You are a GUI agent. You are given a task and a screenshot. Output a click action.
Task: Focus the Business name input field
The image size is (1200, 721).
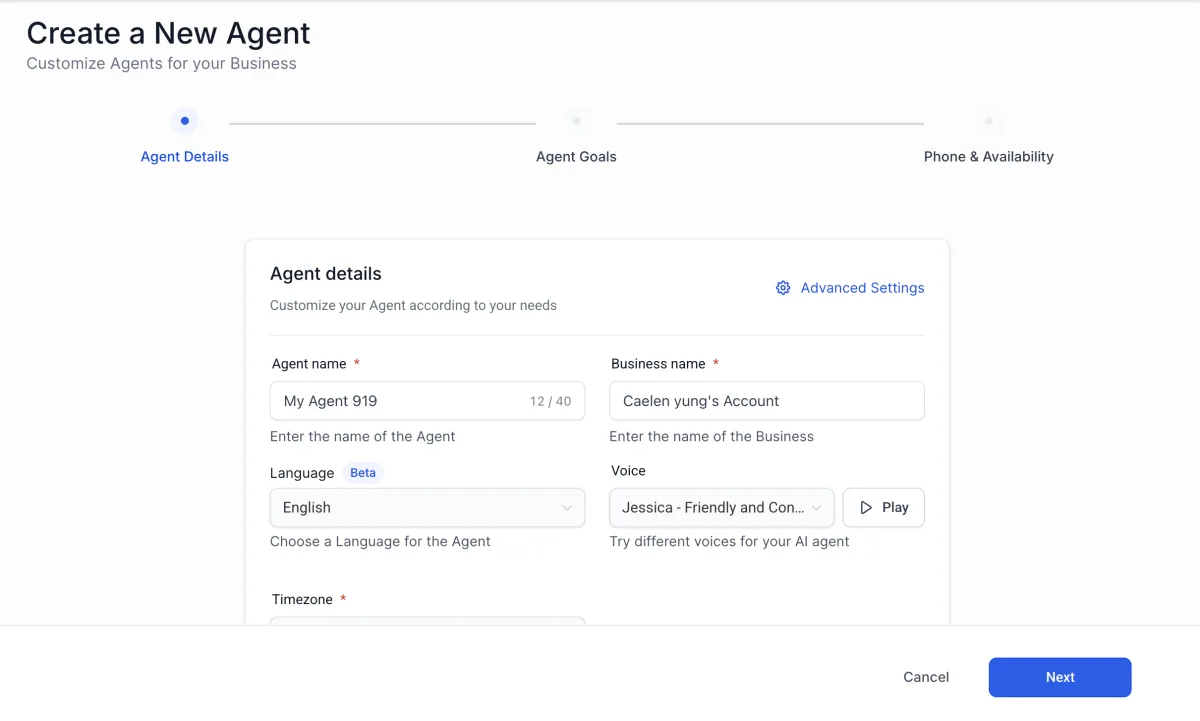point(767,401)
